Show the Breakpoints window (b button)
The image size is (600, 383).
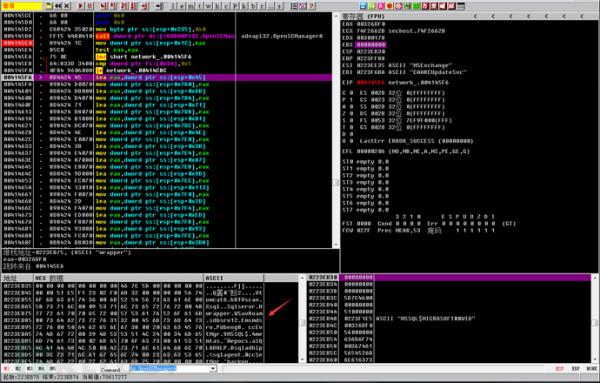pyautogui.click(x=253, y=6)
